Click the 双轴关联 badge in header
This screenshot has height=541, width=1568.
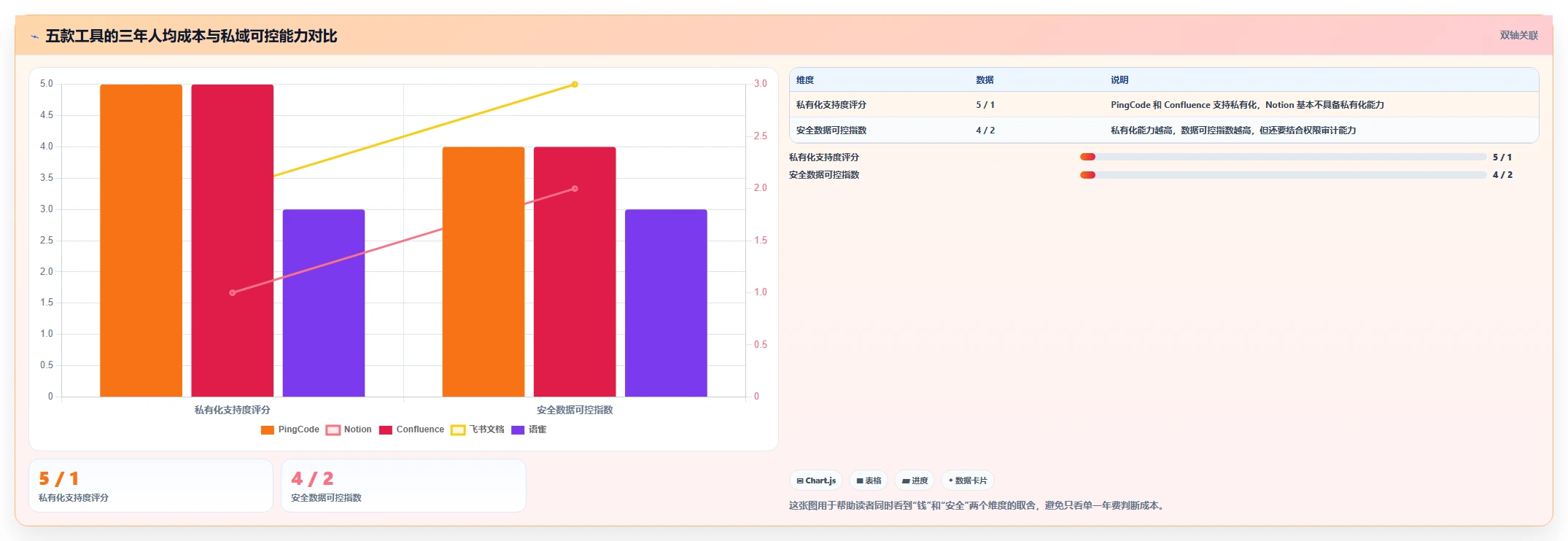point(1518,35)
